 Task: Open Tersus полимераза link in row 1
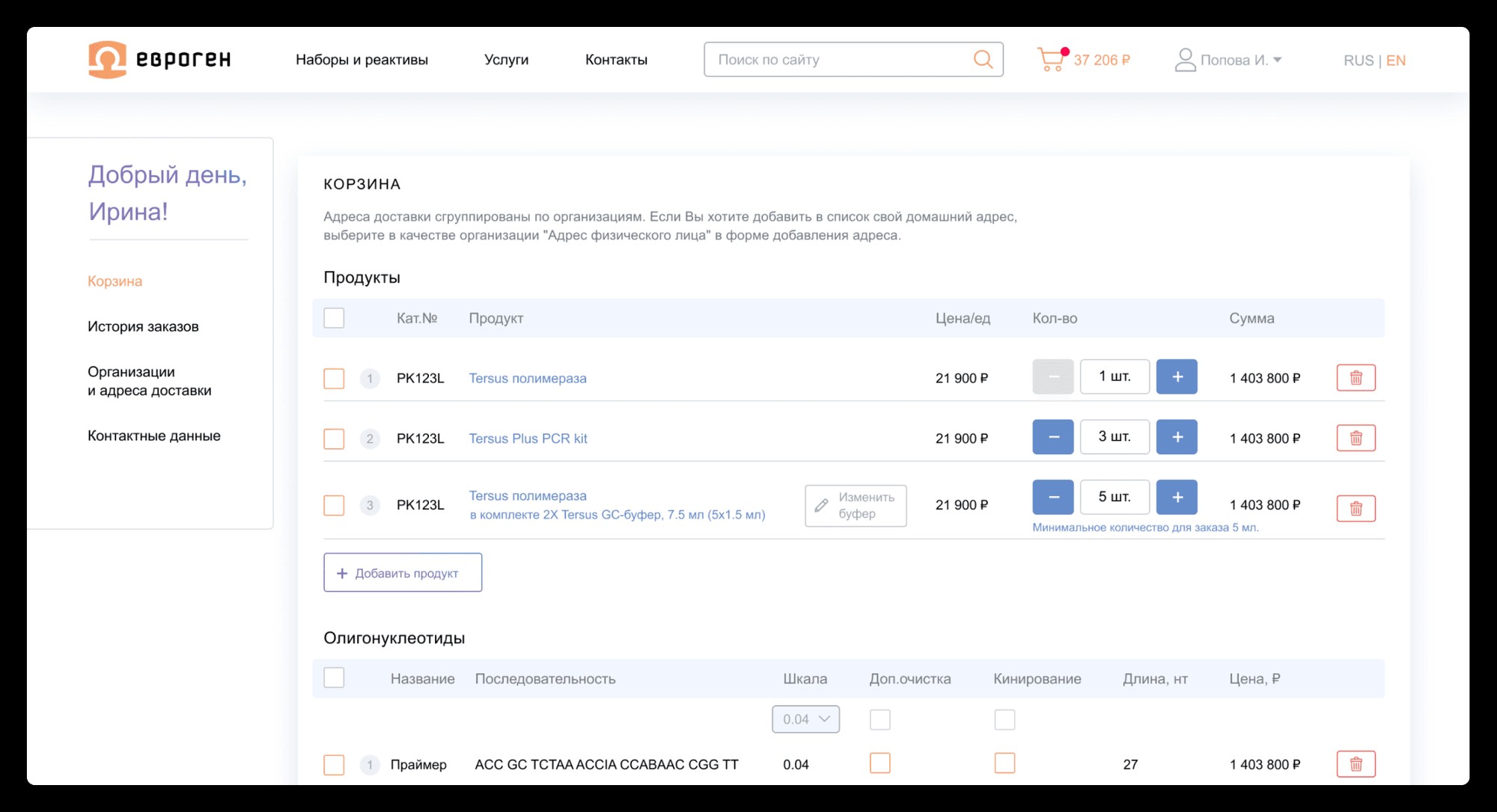tap(528, 378)
